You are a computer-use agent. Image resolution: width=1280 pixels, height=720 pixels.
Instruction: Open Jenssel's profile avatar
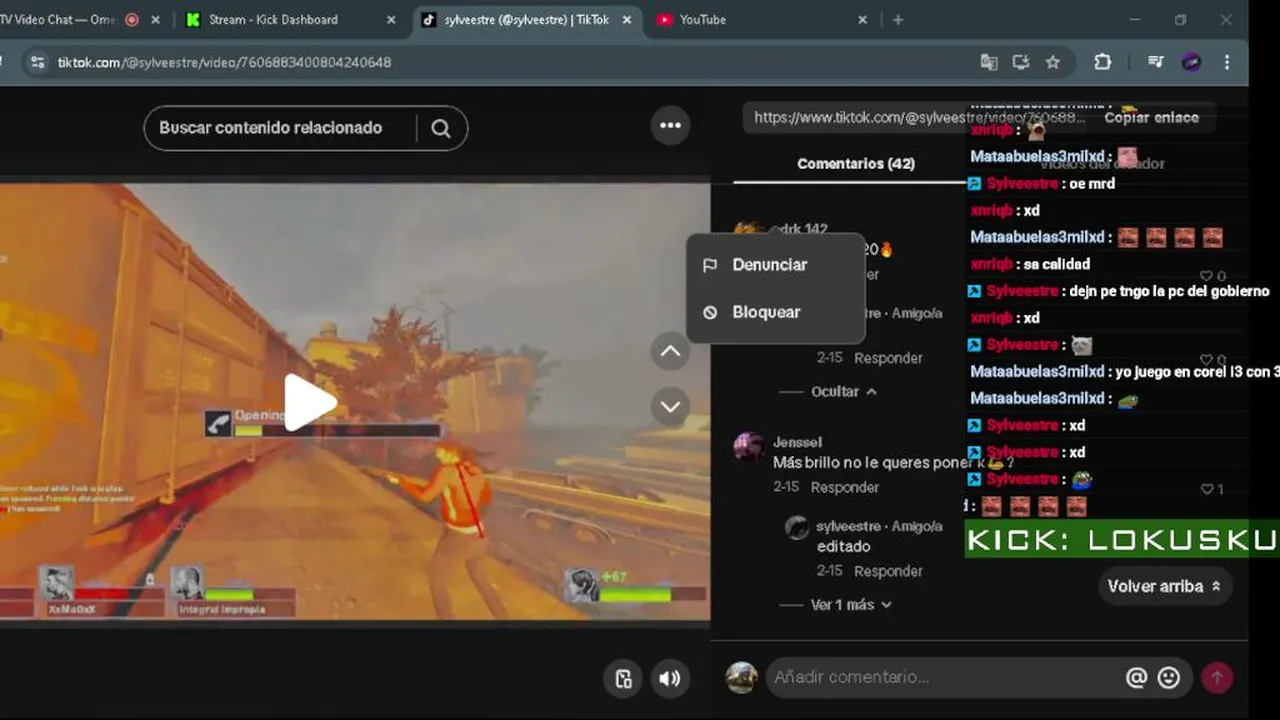tap(749, 447)
